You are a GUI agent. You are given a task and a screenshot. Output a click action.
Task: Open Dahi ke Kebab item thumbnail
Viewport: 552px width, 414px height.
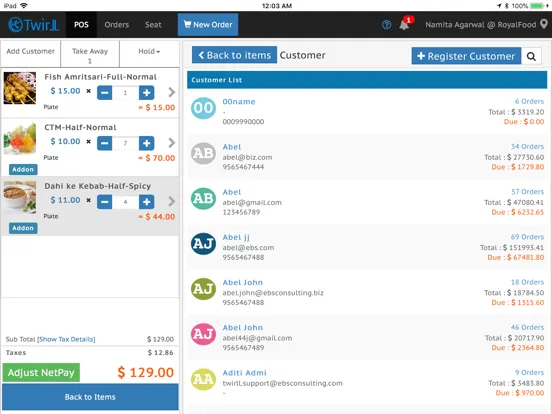click(20, 197)
